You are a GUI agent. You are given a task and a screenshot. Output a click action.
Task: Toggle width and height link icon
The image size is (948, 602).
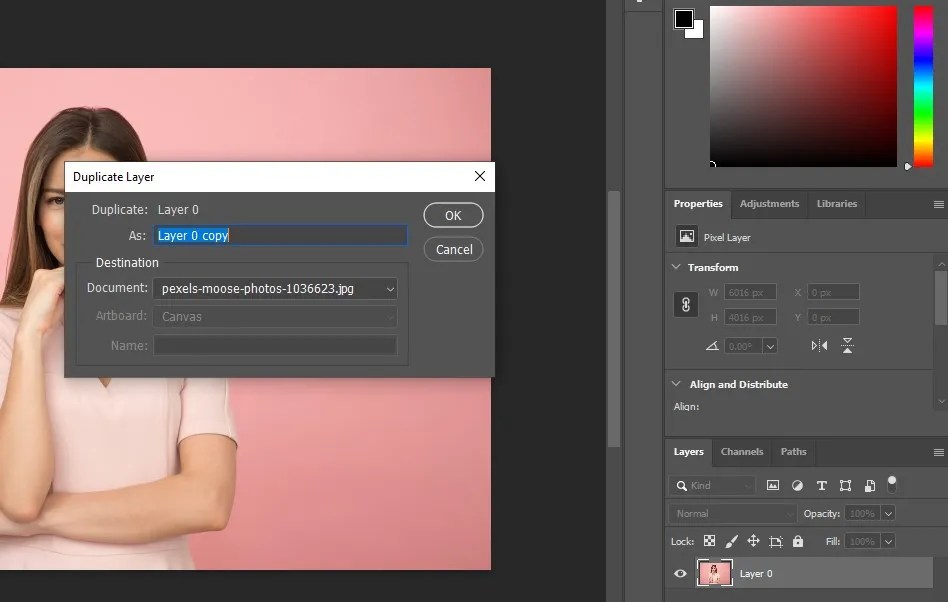tap(686, 304)
